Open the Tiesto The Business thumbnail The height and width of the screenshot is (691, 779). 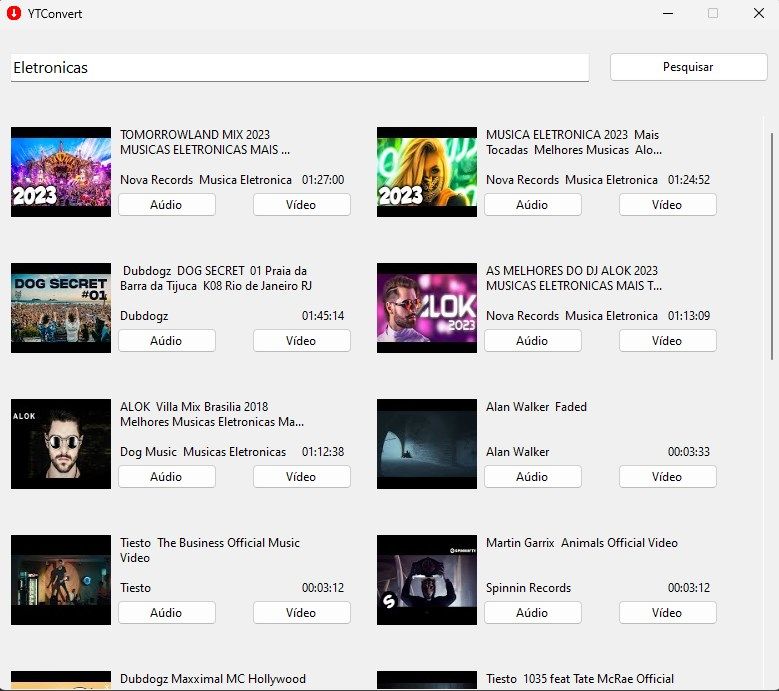(61, 580)
